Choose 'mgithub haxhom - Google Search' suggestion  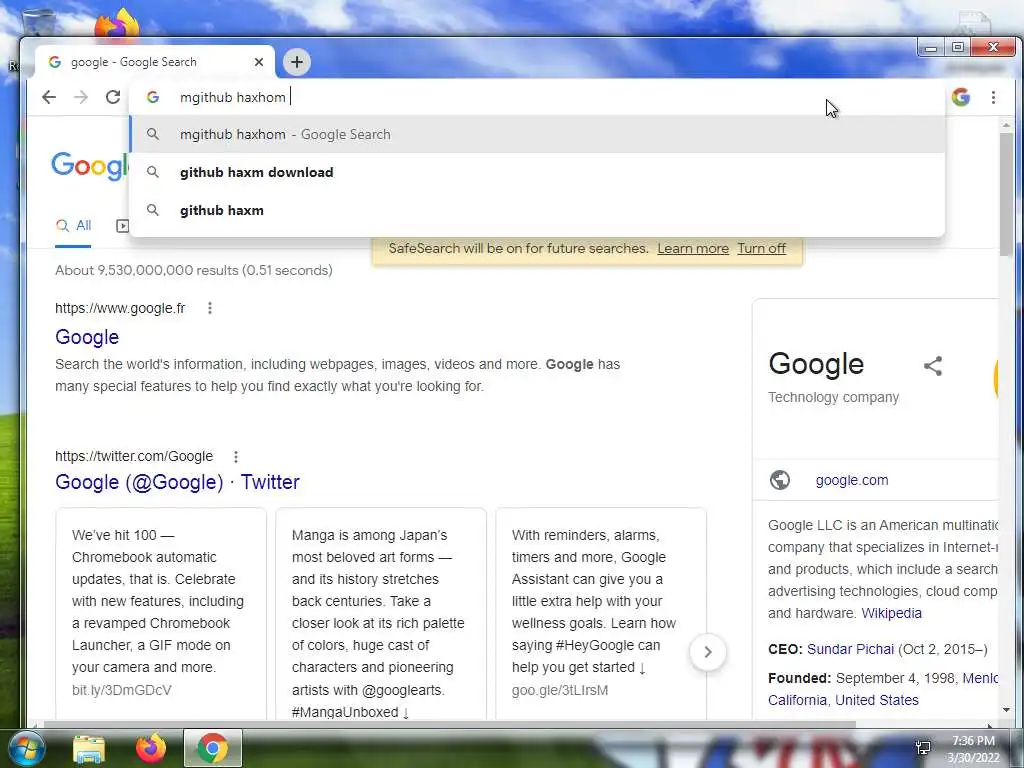tap(537, 135)
